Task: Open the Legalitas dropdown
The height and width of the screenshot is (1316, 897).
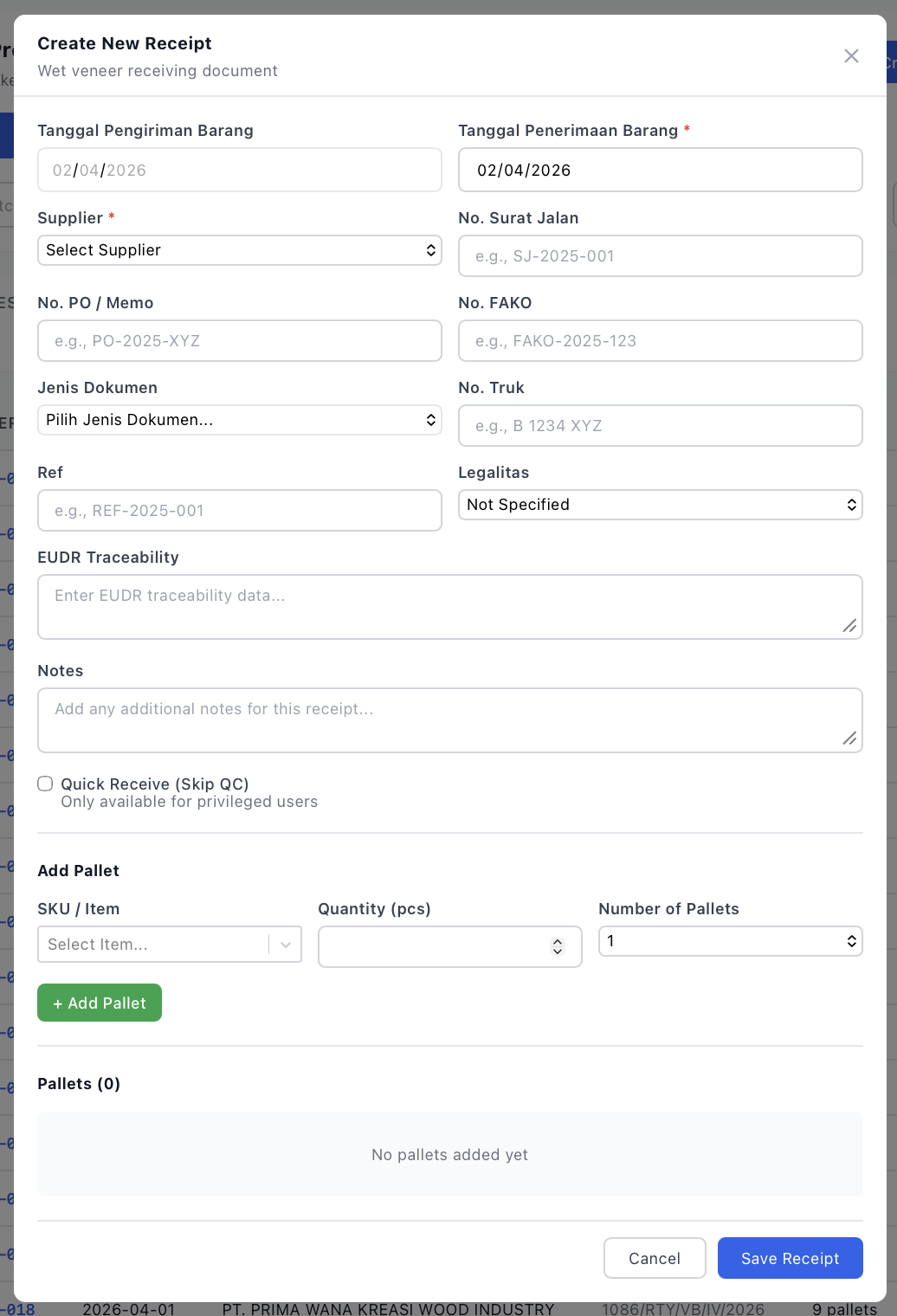Action: 660,505
